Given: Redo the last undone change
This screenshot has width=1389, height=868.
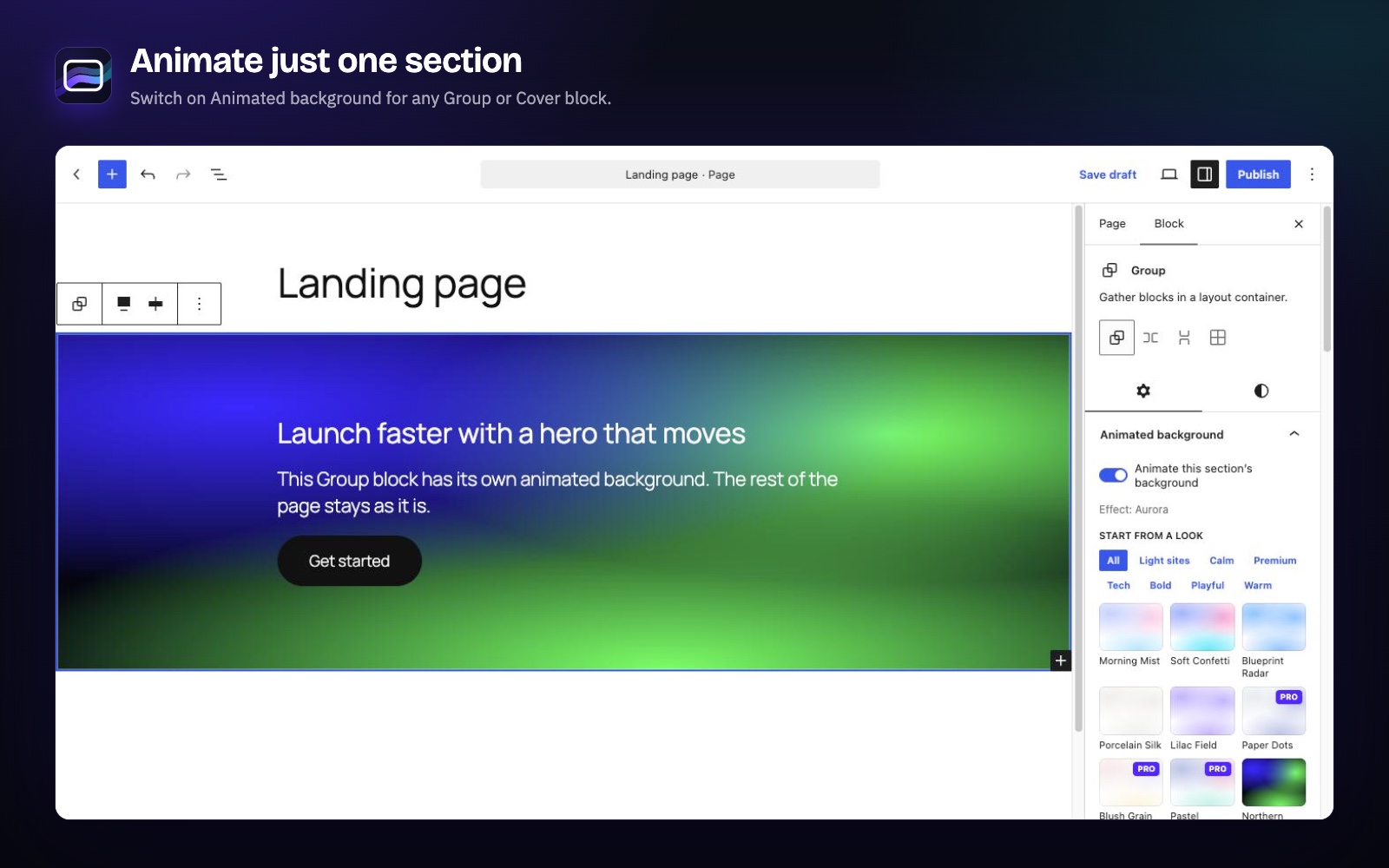Looking at the screenshot, I should (183, 174).
